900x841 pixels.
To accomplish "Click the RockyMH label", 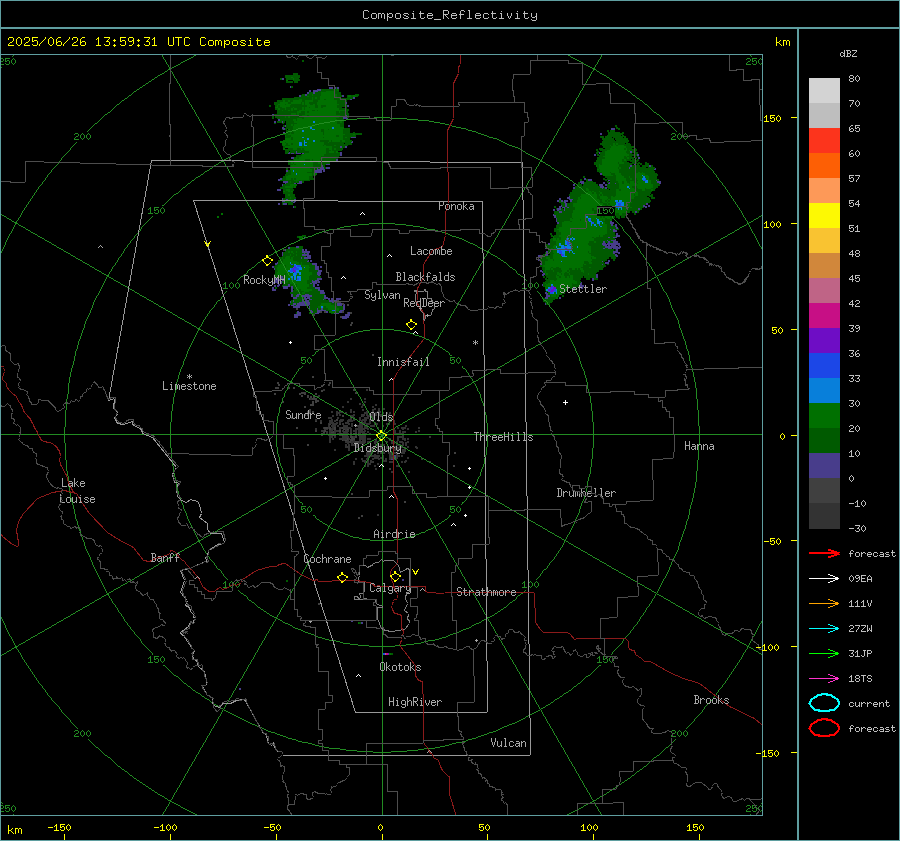I will (x=264, y=280).
